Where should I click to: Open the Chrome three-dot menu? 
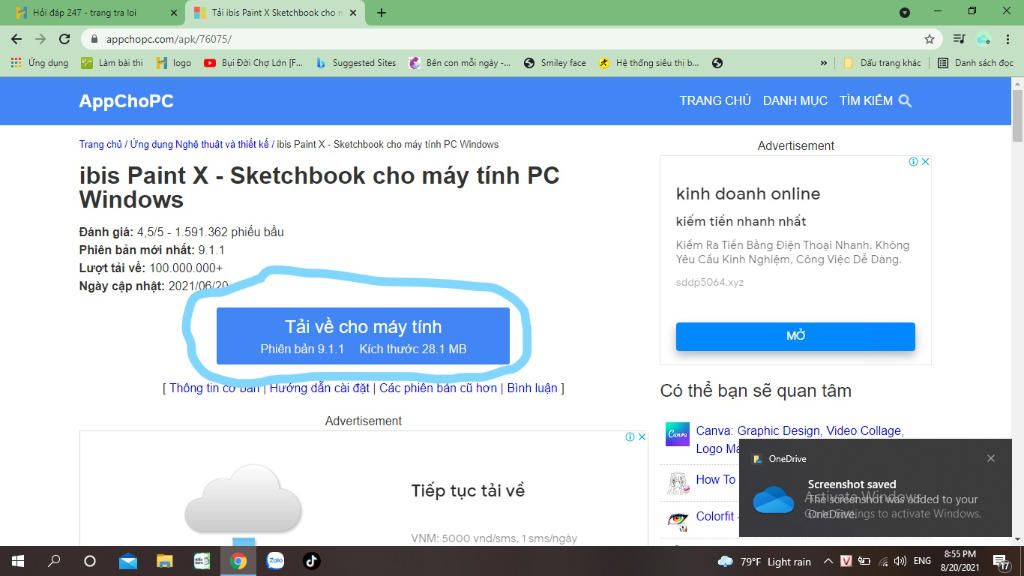point(1008,39)
